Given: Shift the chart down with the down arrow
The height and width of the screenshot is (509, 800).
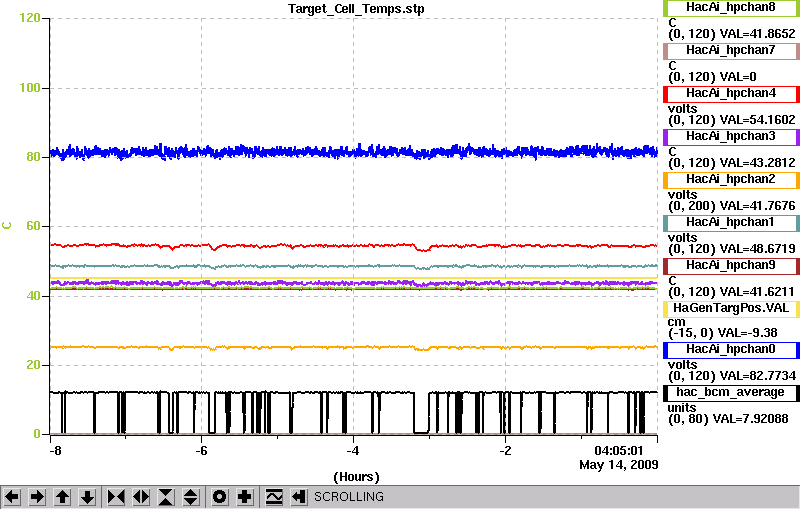Looking at the screenshot, I should 87,496.
